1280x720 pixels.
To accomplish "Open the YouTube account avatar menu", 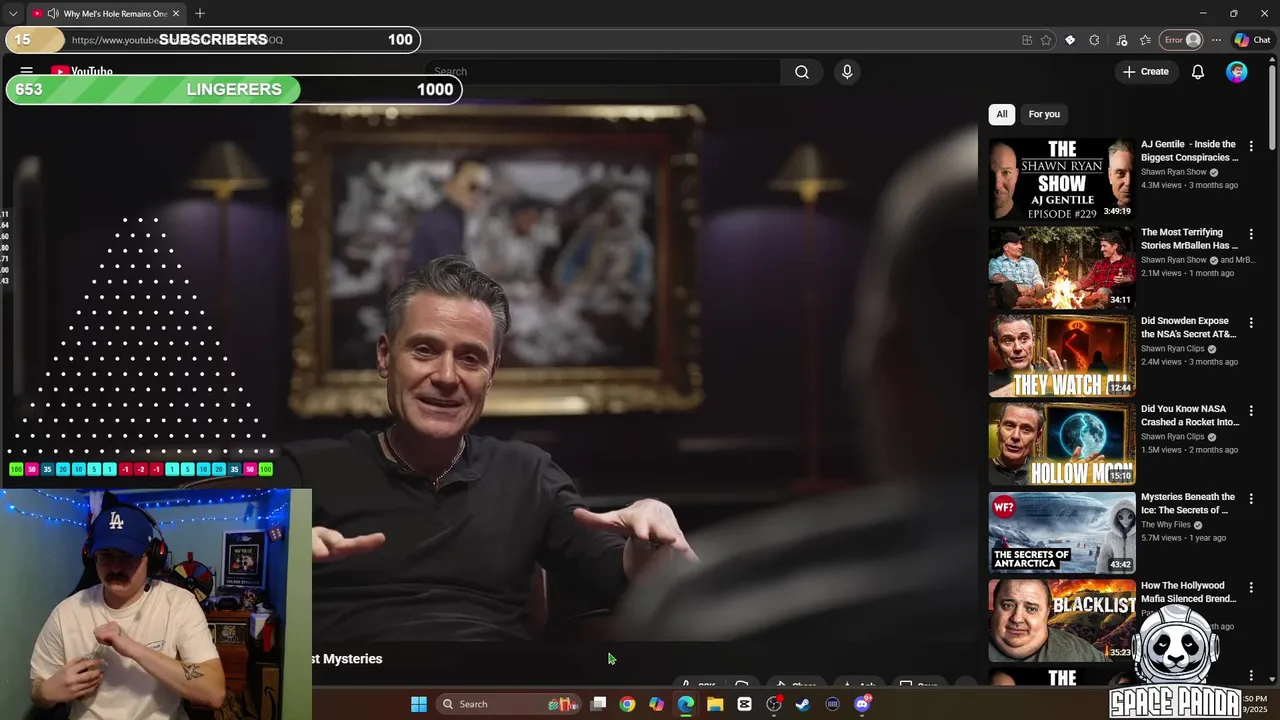I will coord(1237,72).
